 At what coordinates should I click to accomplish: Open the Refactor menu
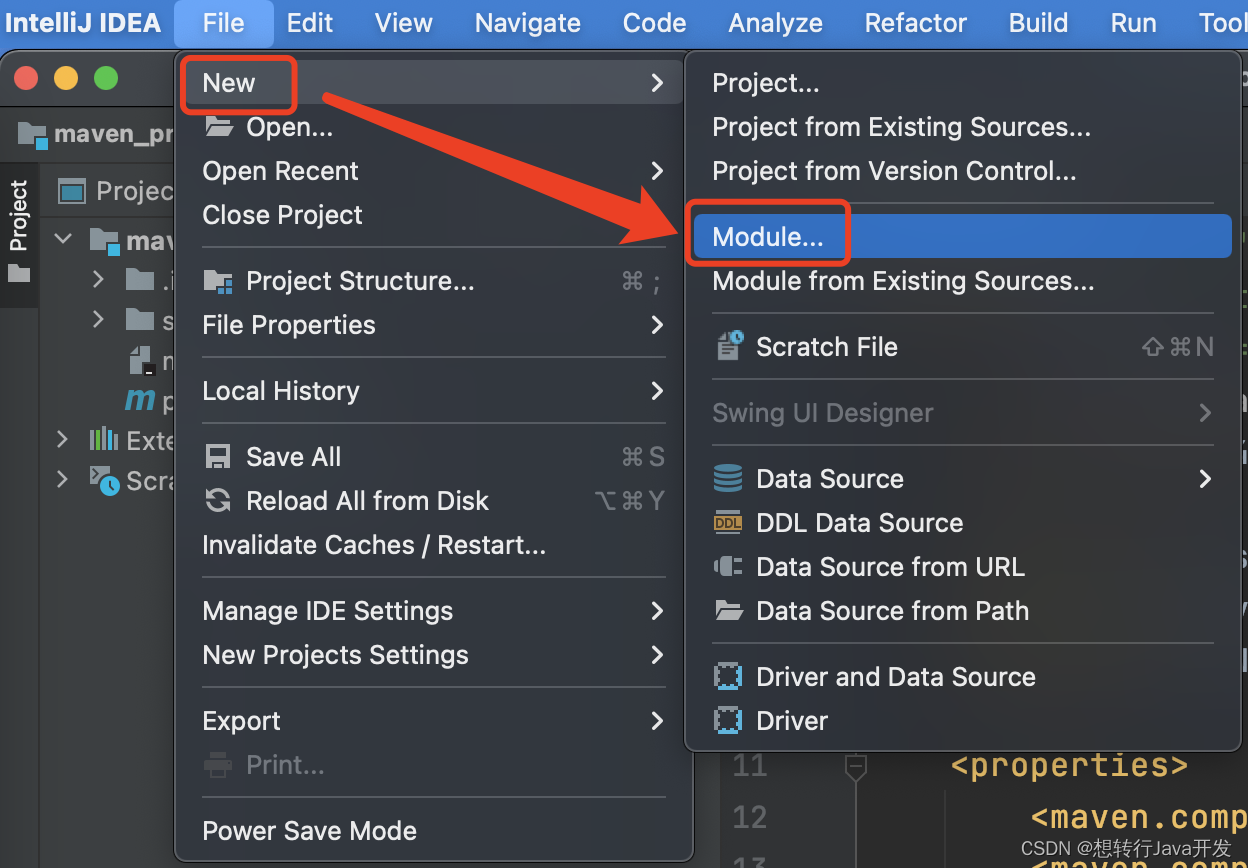916,23
